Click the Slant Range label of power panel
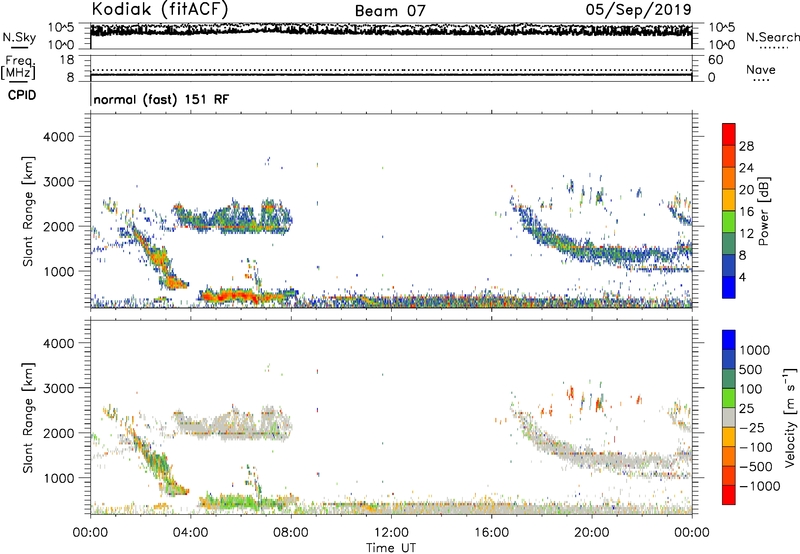800x554 pixels. 28,211
